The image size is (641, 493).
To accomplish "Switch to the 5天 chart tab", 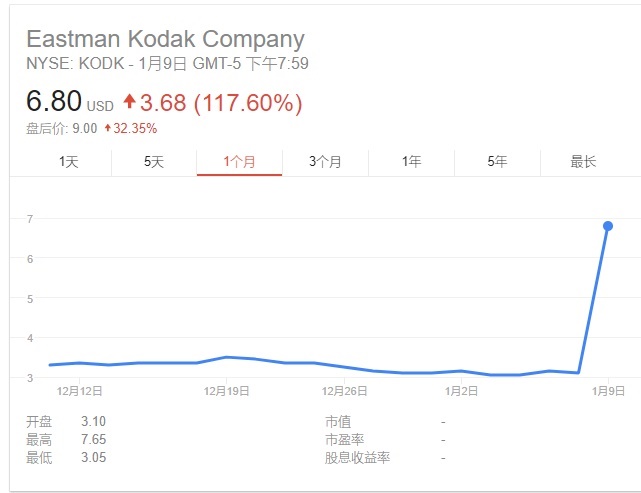I will point(154,162).
